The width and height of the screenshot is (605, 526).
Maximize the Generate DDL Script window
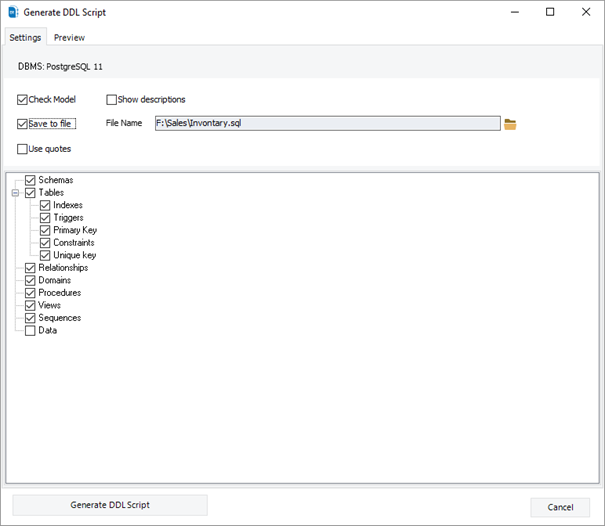549,12
